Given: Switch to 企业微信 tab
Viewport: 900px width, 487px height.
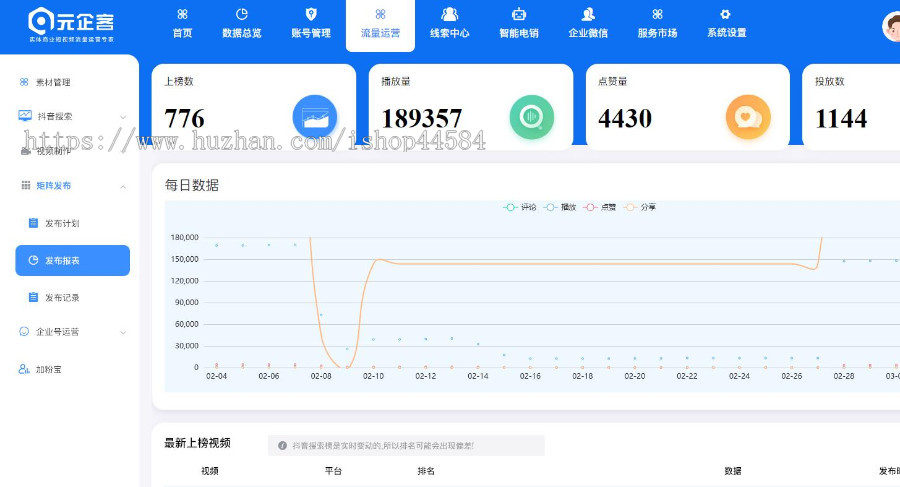Looking at the screenshot, I should point(588,24).
